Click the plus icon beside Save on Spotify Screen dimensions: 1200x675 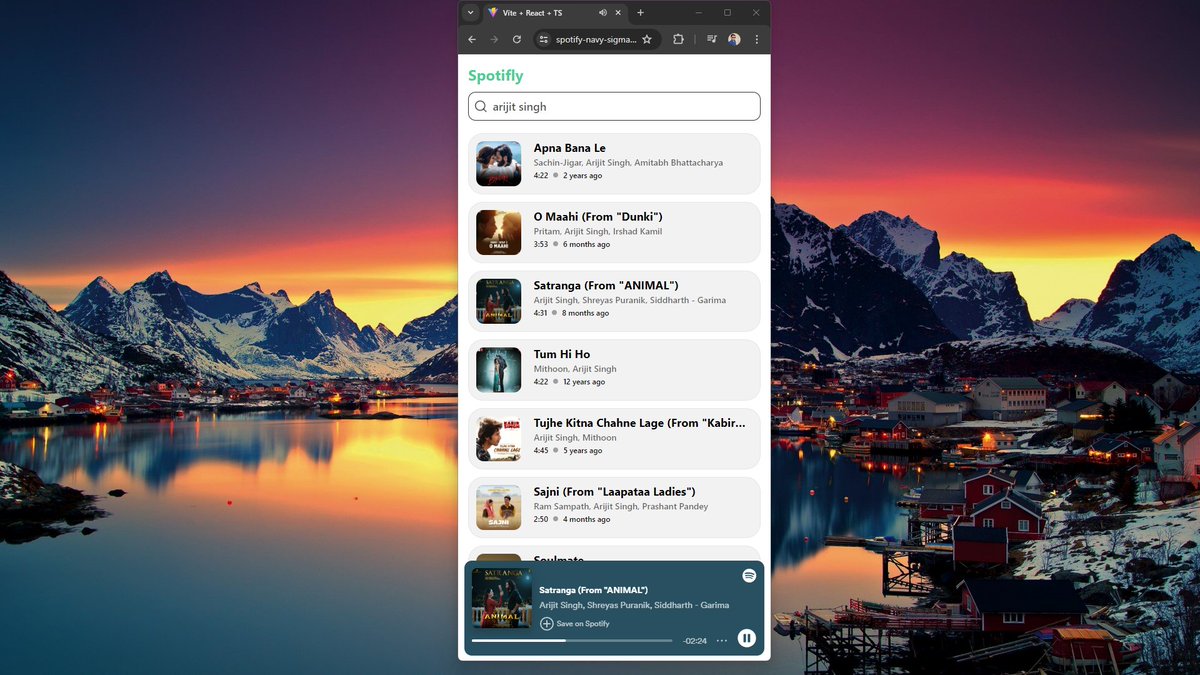(x=546, y=624)
